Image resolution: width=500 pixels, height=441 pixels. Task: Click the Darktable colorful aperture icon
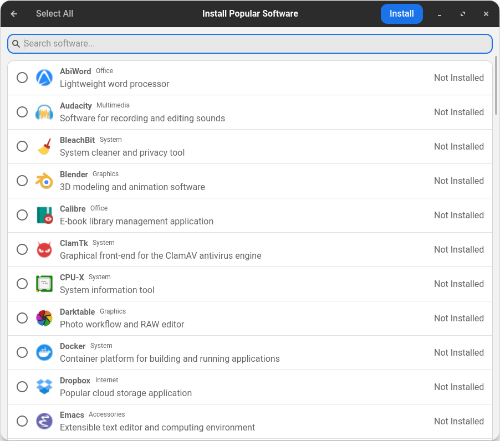(44, 318)
